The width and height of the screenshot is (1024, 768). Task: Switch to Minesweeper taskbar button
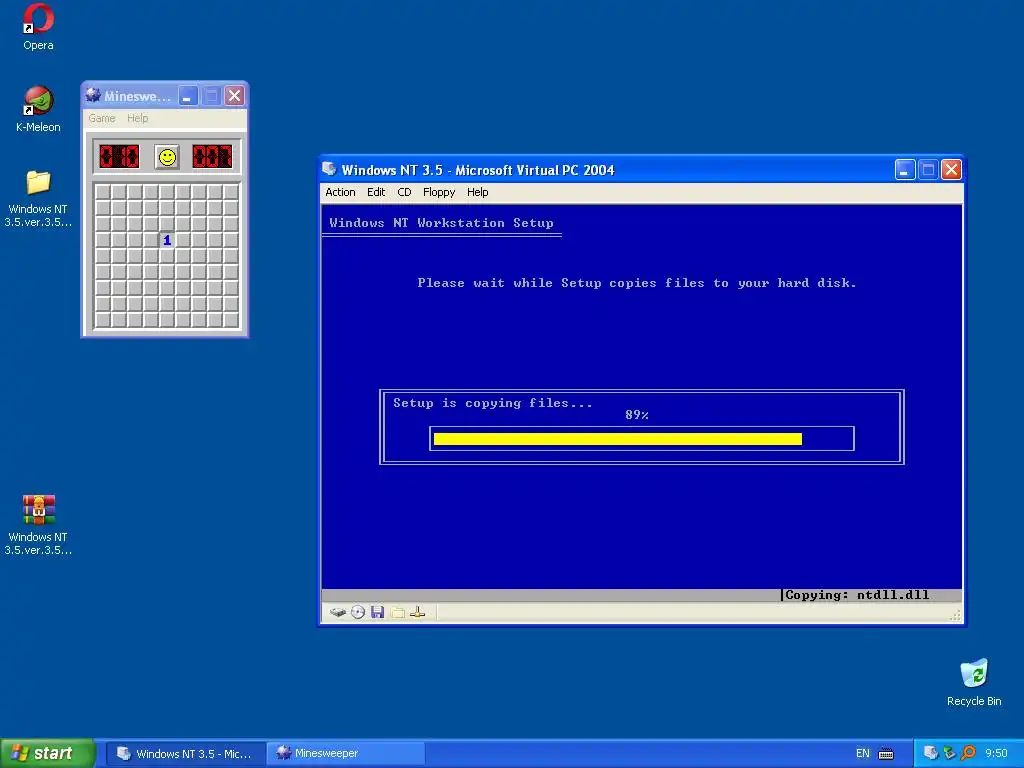[x=346, y=754]
